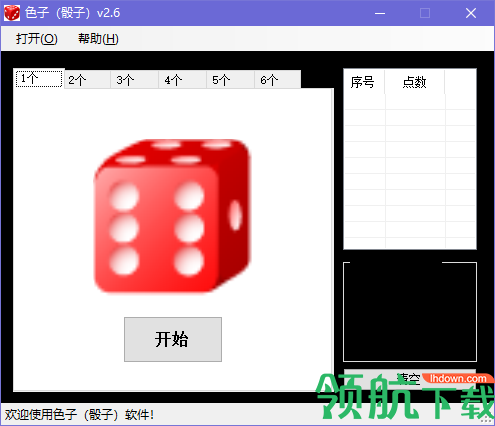The width and height of the screenshot is (495, 426).
Task: Switch to the 2个 tab
Action: 87,80
